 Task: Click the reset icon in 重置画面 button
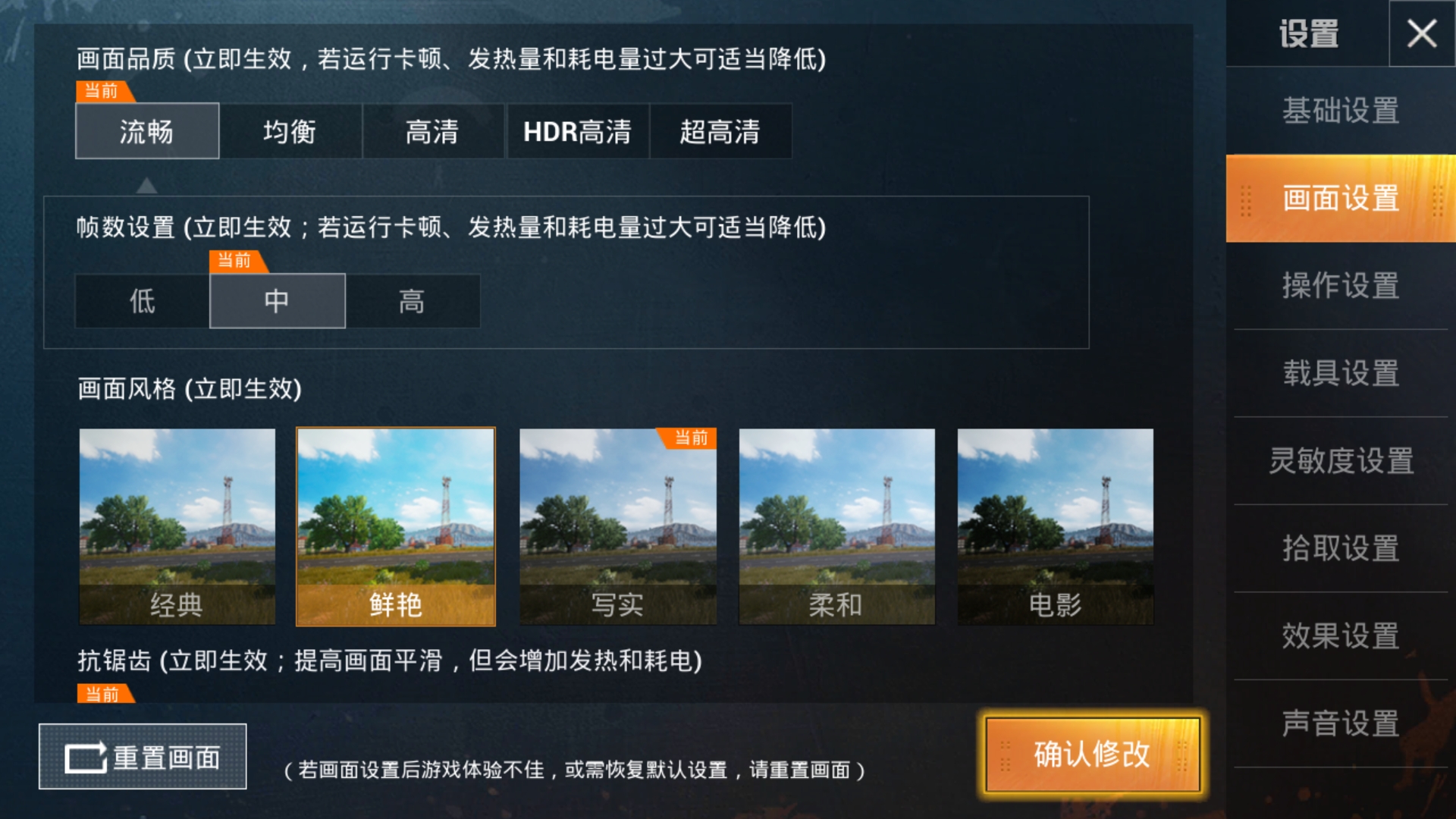(86, 758)
